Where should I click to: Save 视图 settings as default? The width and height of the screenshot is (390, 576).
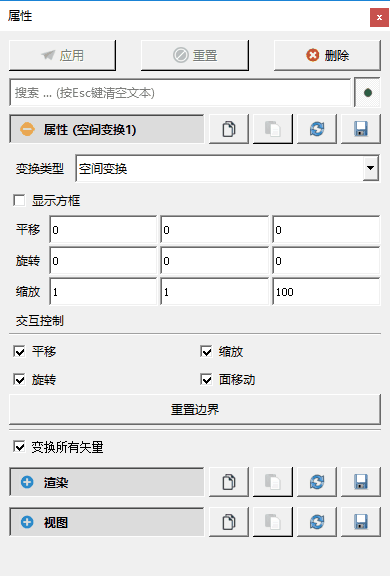click(x=361, y=522)
